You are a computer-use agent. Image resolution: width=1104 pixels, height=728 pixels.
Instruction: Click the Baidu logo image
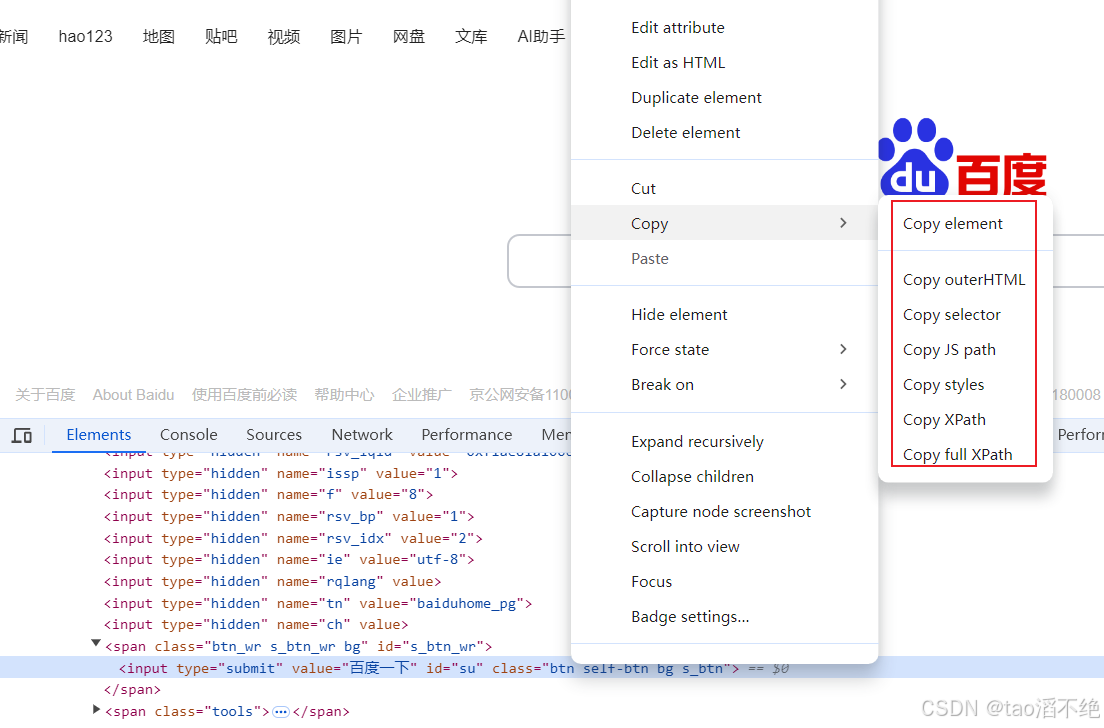tap(963, 156)
